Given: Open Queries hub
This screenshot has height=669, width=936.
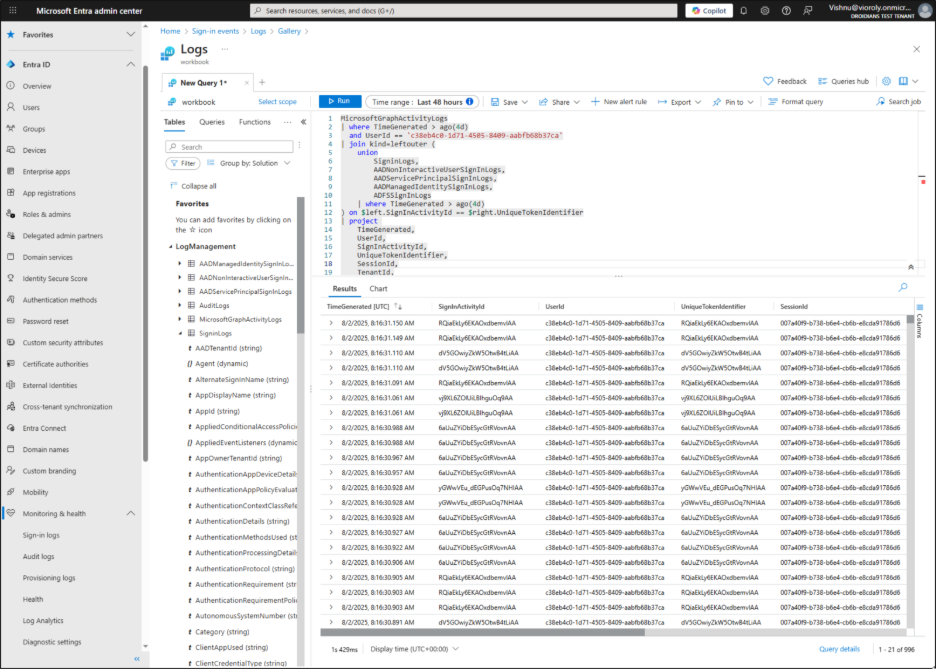Looking at the screenshot, I should 843,81.
